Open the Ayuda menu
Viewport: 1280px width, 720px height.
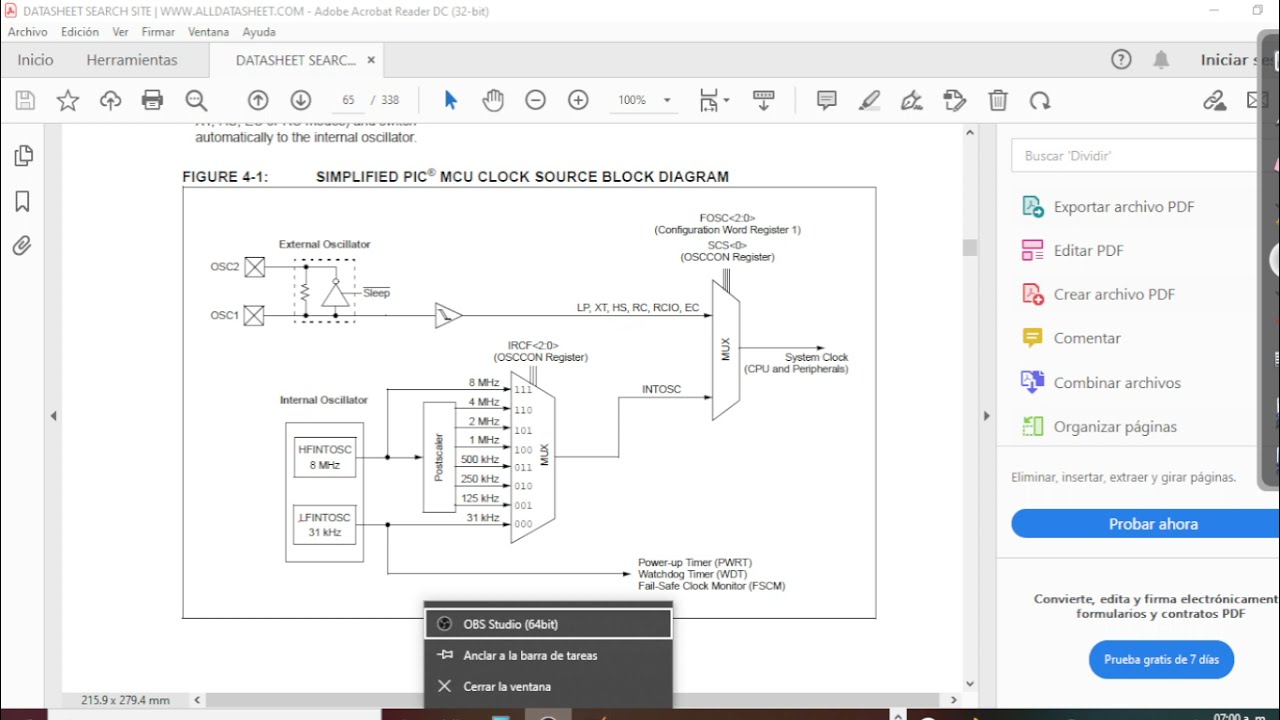(x=259, y=32)
